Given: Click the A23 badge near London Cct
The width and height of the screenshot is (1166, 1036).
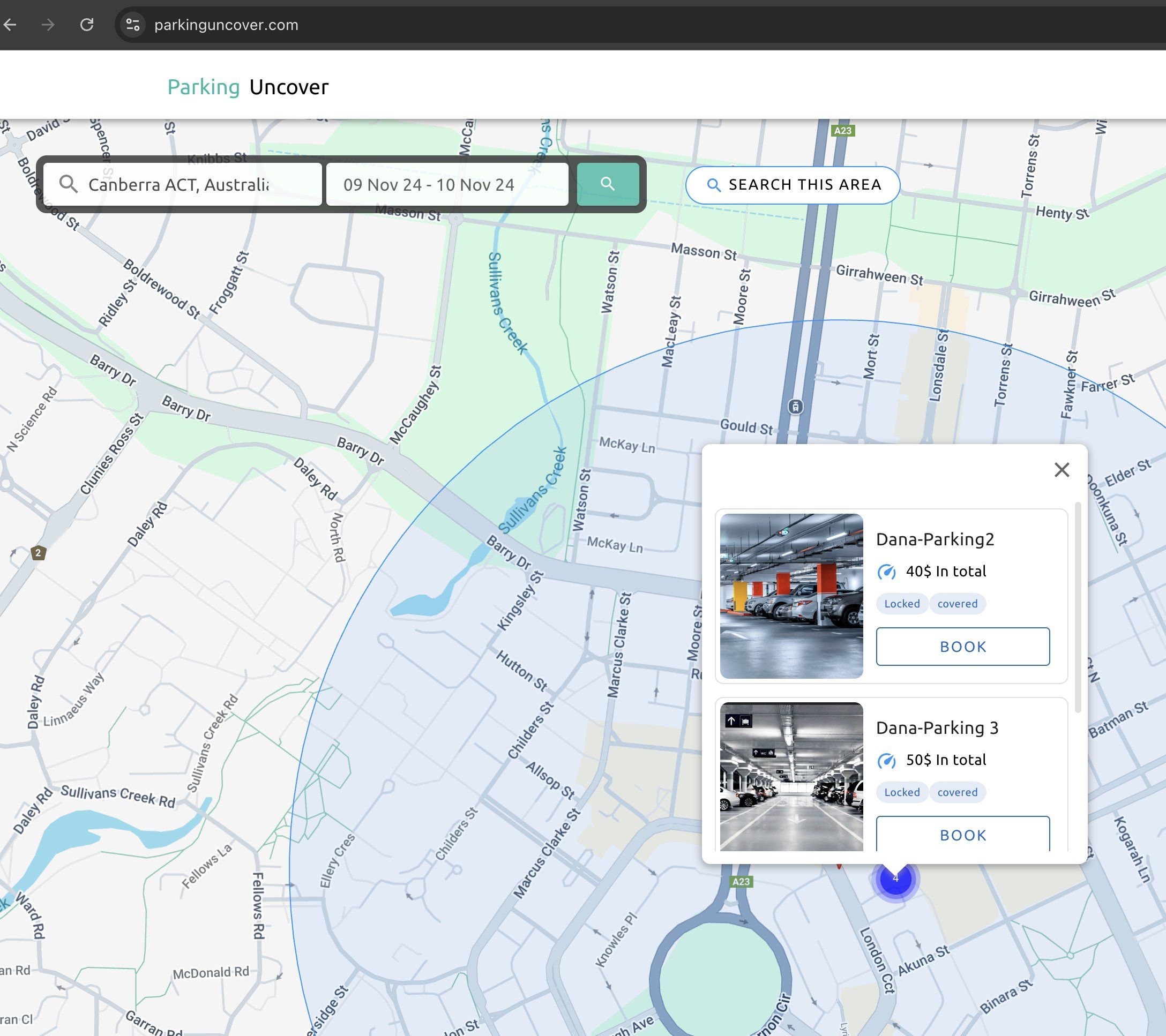Looking at the screenshot, I should point(741,882).
